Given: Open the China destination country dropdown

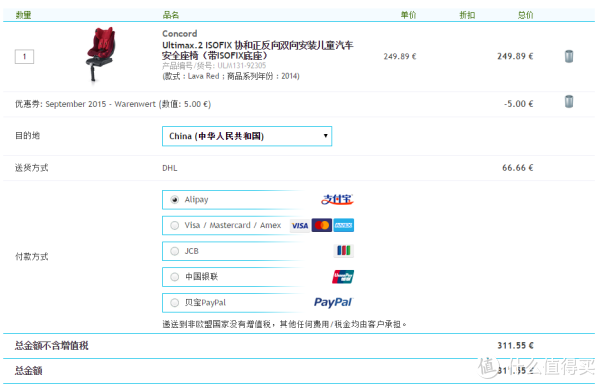Looking at the screenshot, I should [x=247, y=136].
